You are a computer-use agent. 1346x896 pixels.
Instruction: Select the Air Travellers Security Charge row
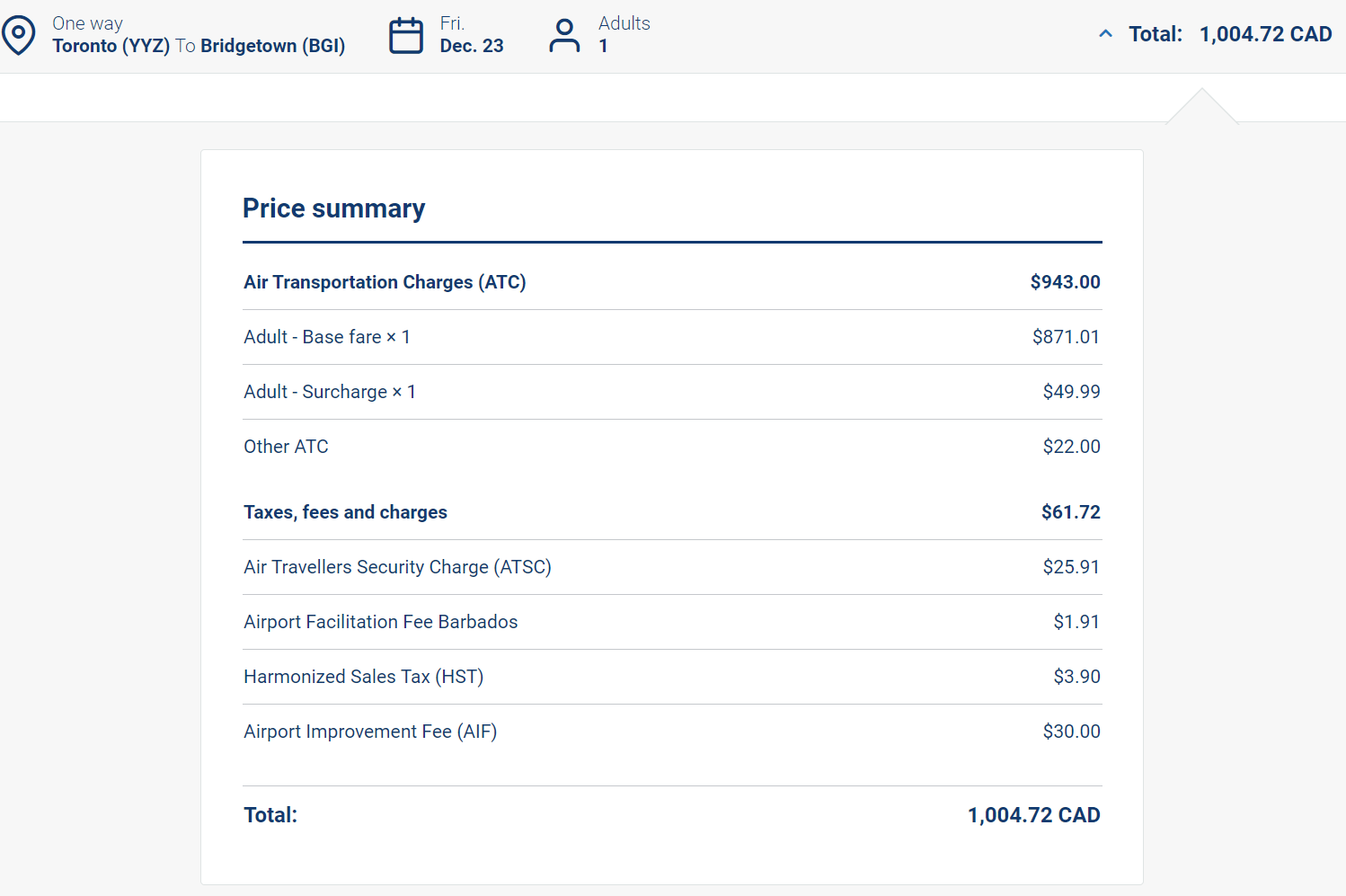(397, 567)
